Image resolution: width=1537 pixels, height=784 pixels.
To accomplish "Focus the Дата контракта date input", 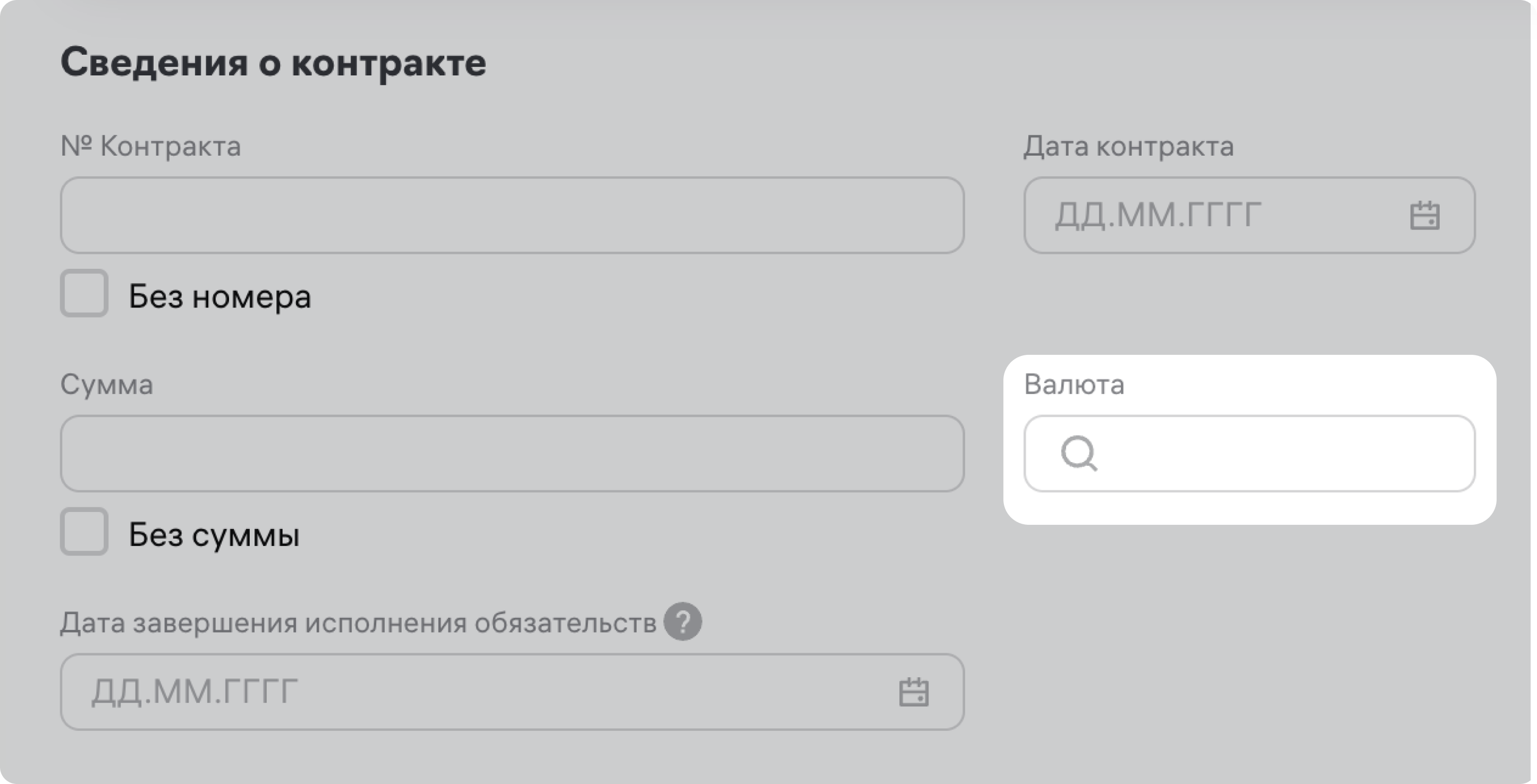I will coord(1217,215).
